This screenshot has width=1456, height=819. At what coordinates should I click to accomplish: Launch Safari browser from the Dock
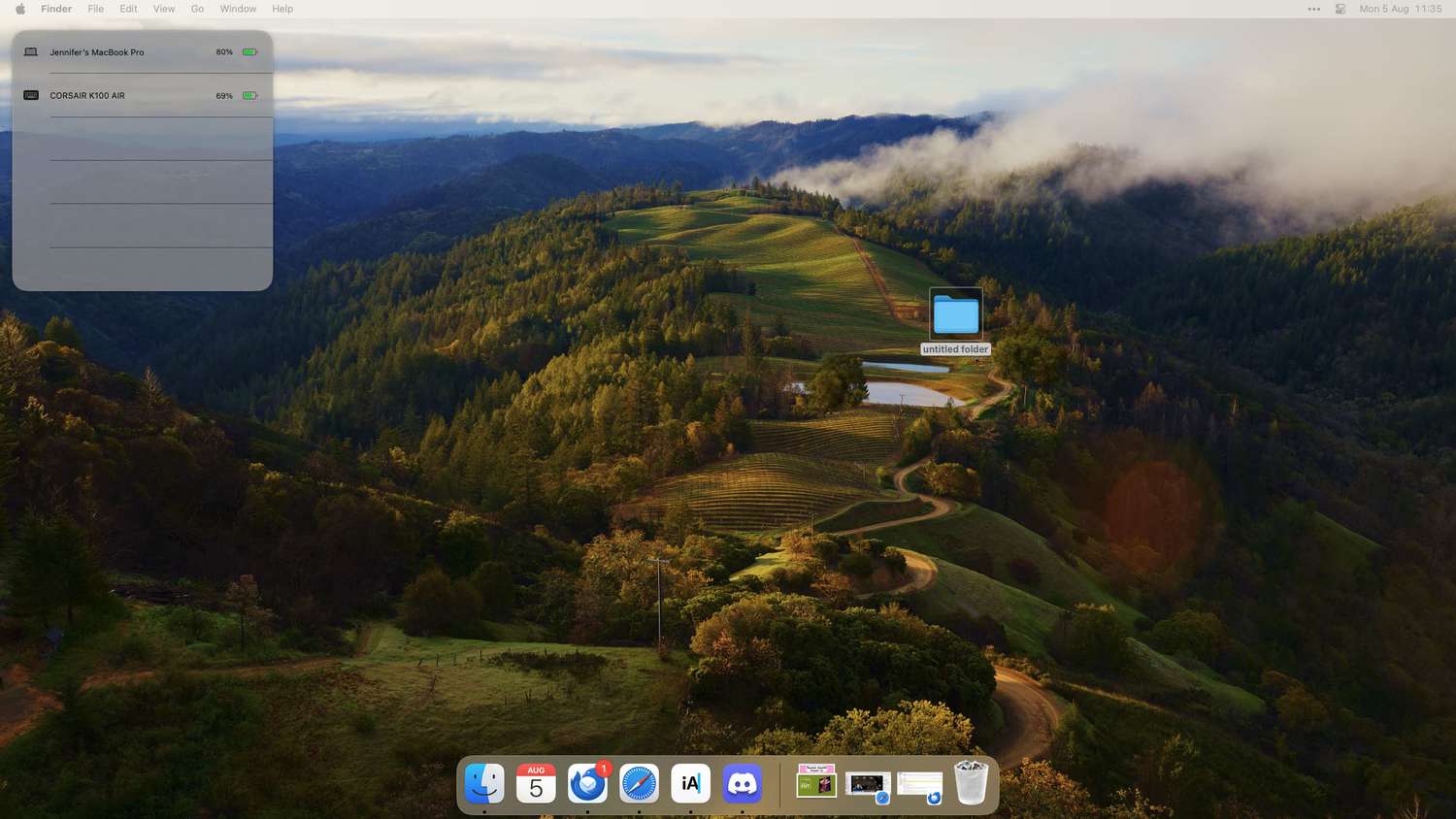639,783
